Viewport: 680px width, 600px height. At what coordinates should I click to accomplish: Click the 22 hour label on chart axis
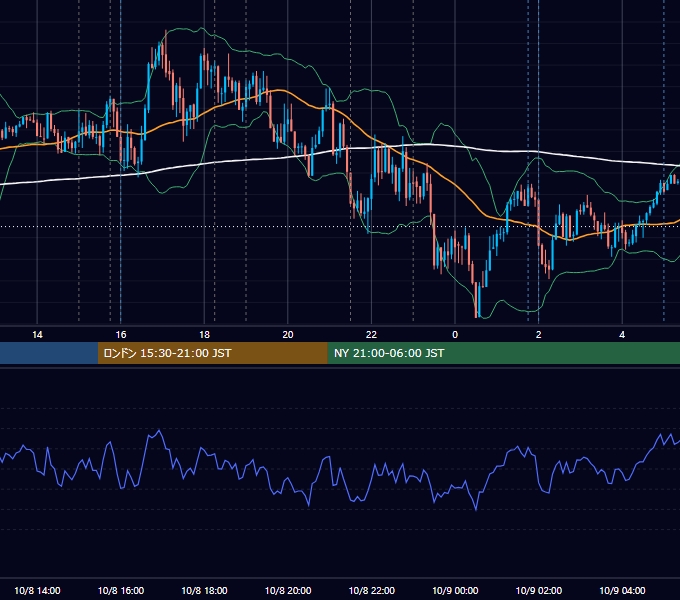[371, 335]
